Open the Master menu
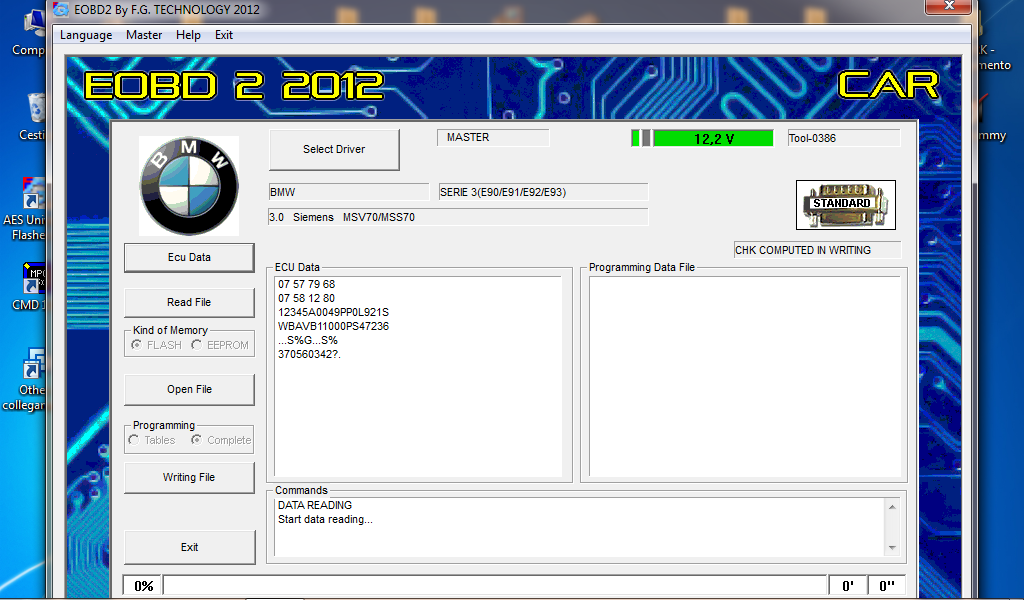The width and height of the screenshot is (1024, 600). 144,35
